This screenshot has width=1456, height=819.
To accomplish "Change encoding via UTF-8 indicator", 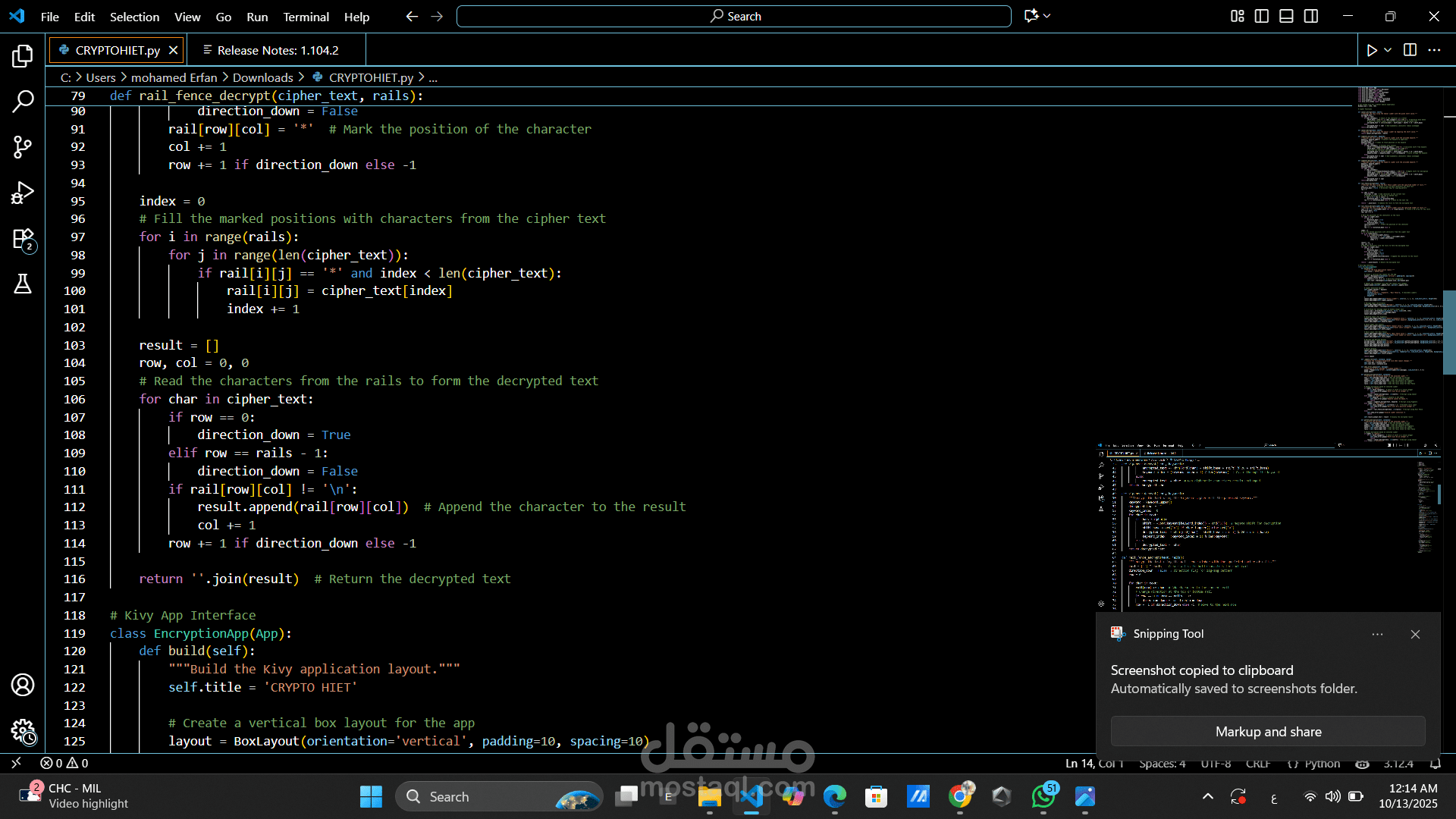I will (x=1216, y=763).
